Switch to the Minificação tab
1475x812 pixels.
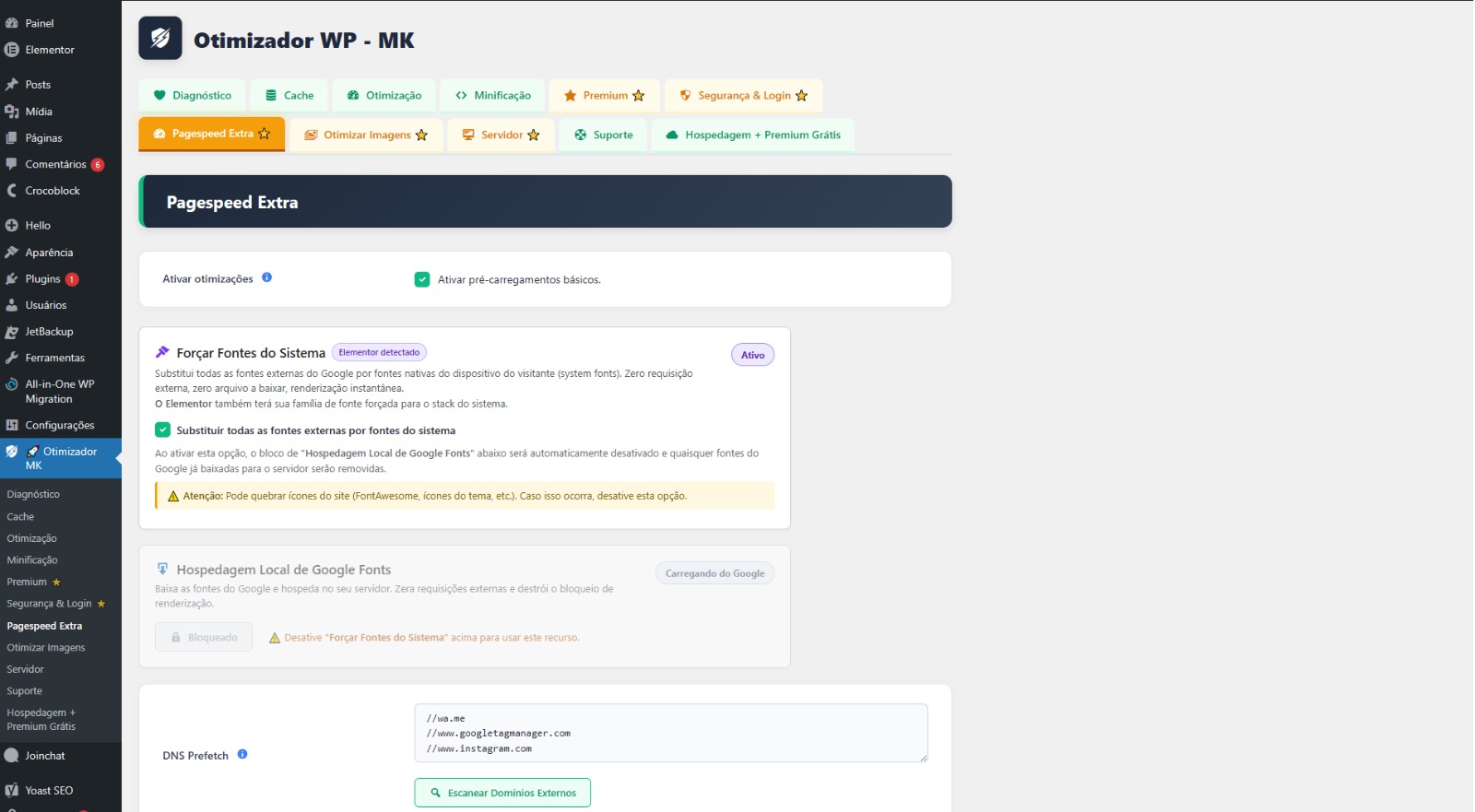point(492,95)
